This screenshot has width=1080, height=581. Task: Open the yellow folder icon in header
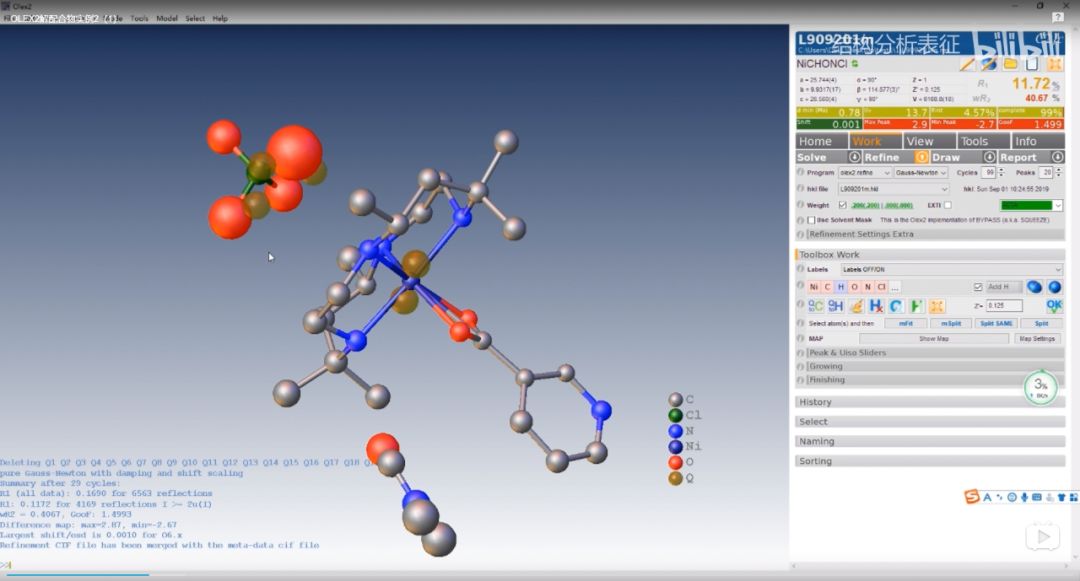(x=1010, y=64)
